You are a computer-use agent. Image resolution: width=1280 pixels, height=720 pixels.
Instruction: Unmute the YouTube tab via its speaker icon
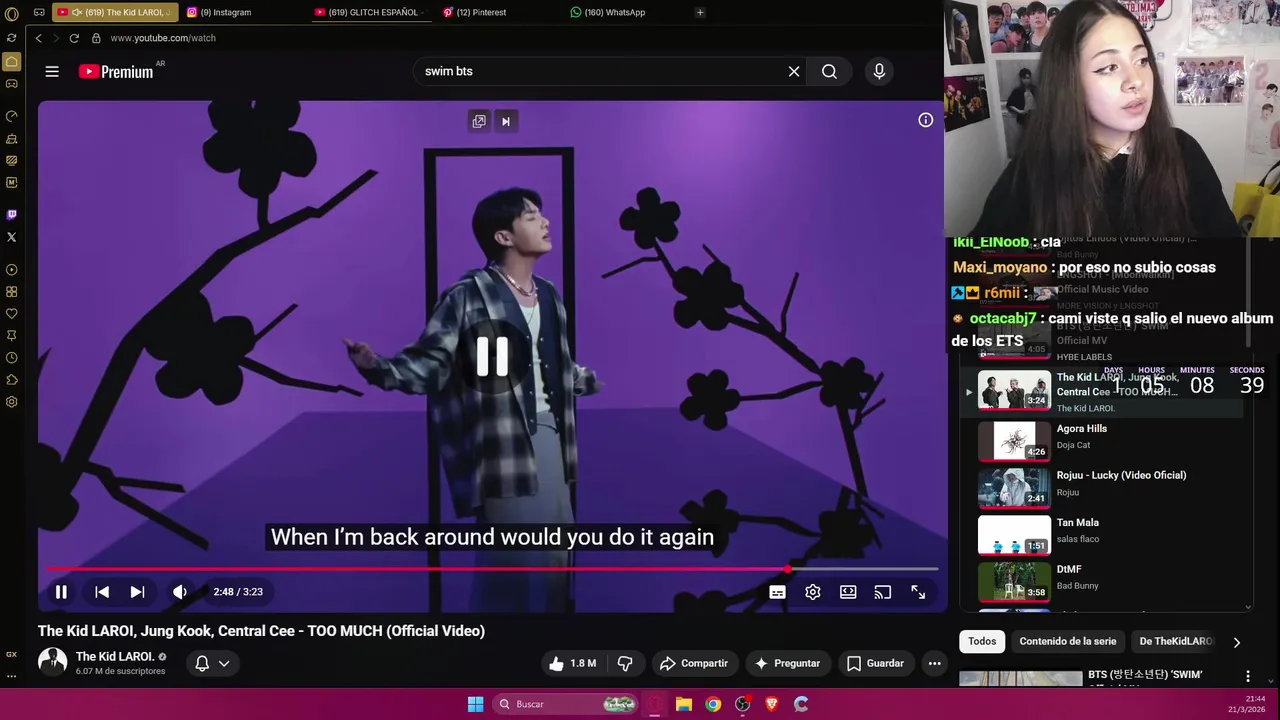[77, 13]
